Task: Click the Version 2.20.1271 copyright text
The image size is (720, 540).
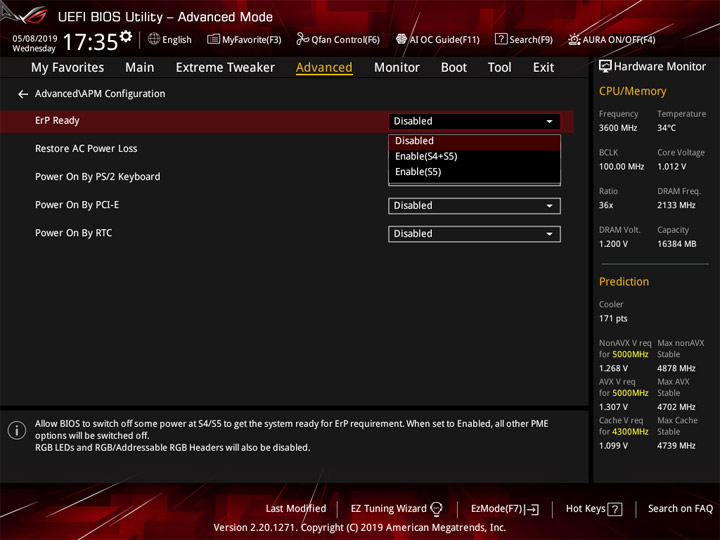Action: (360, 528)
